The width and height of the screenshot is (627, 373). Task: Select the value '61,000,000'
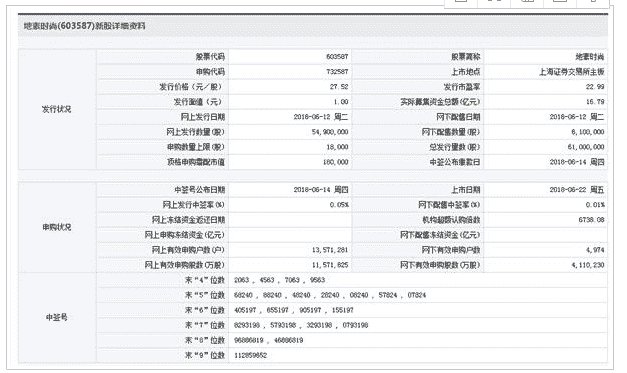tap(586, 147)
